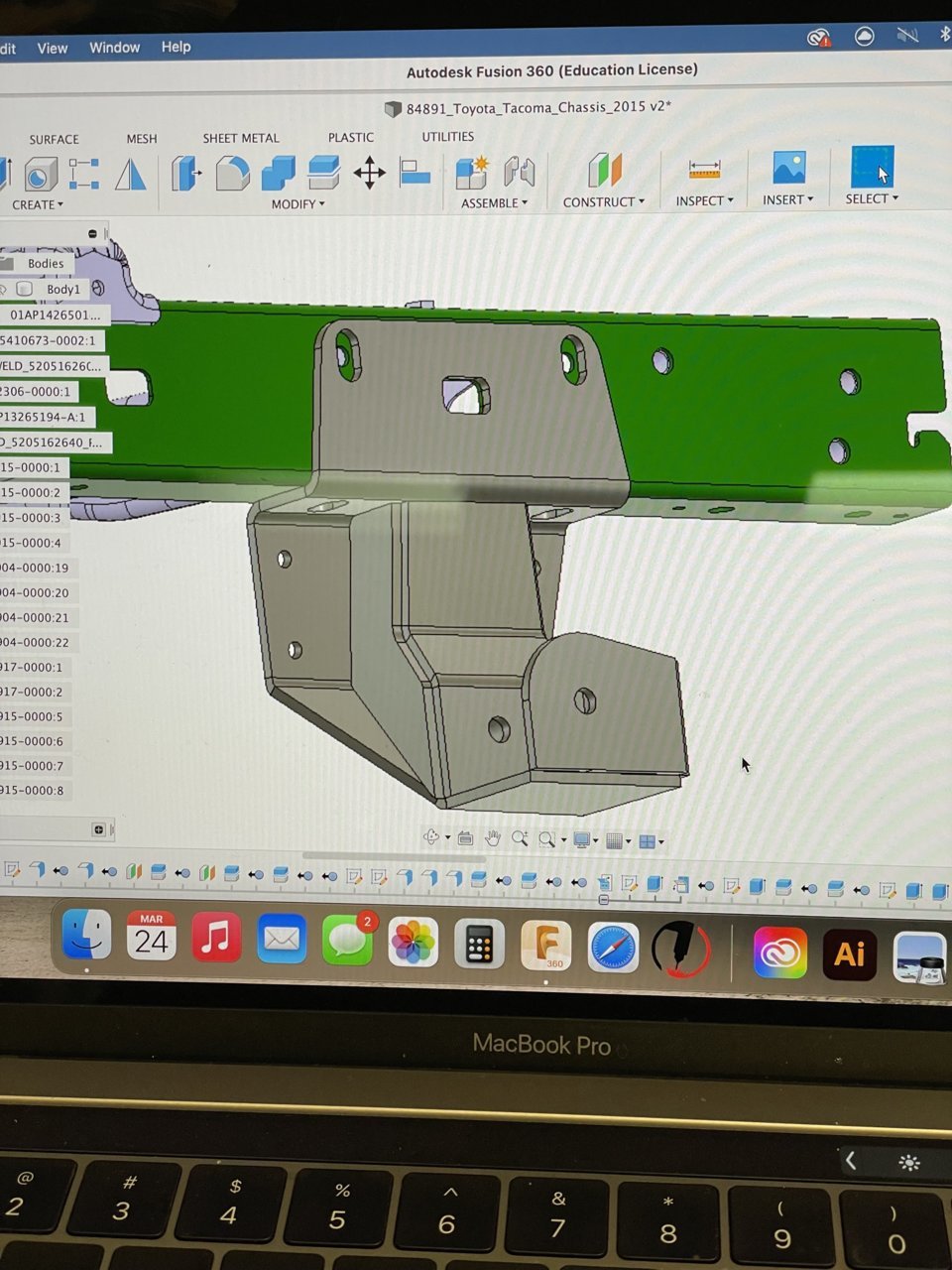Select browser item ending 0002:1

click(48, 340)
